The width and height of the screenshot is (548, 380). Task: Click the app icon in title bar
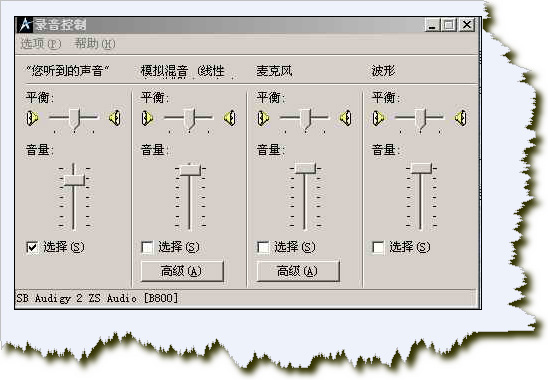pyautogui.click(x=25, y=24)
